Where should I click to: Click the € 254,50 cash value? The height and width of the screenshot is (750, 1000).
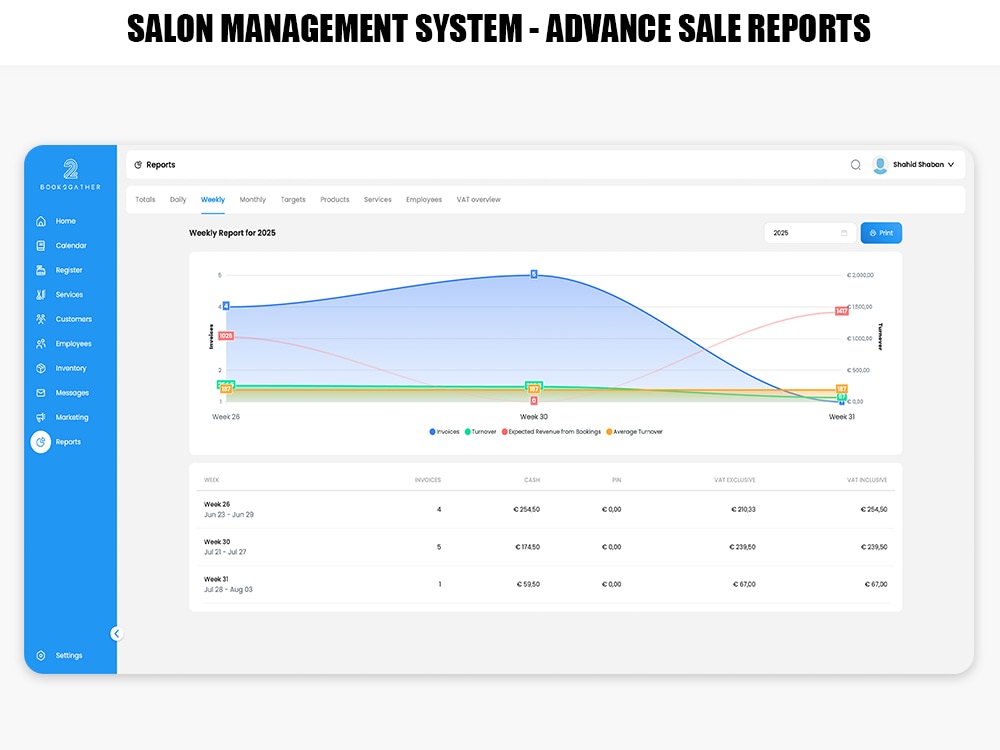click(x=527, y=510)
